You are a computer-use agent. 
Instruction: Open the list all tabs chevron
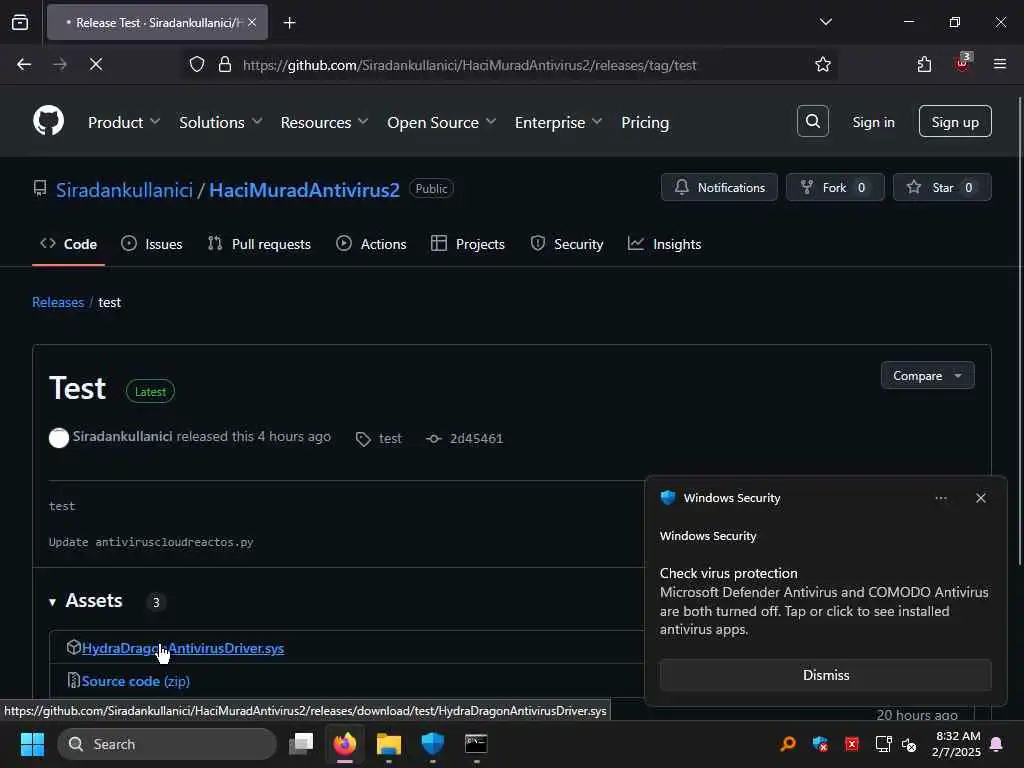825,22
